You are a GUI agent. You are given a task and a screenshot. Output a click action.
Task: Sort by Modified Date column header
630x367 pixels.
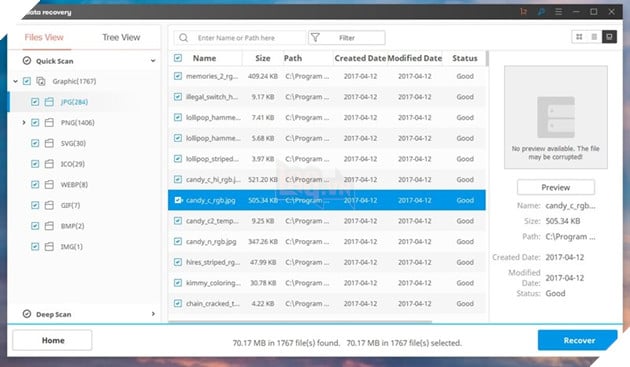[x=415, y=58]
